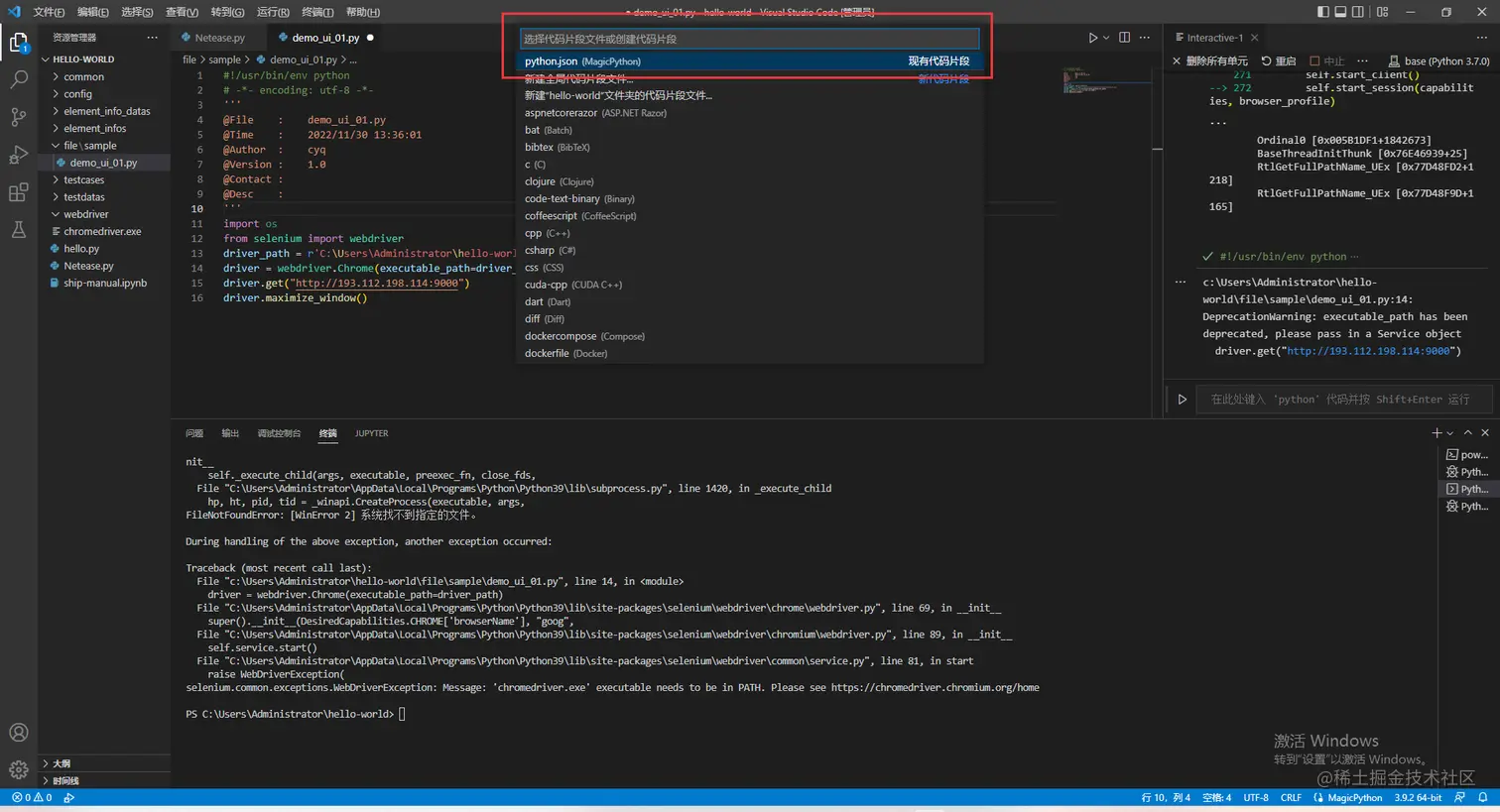
Task: Open the Run and Debug view
Action: [19, 155]
